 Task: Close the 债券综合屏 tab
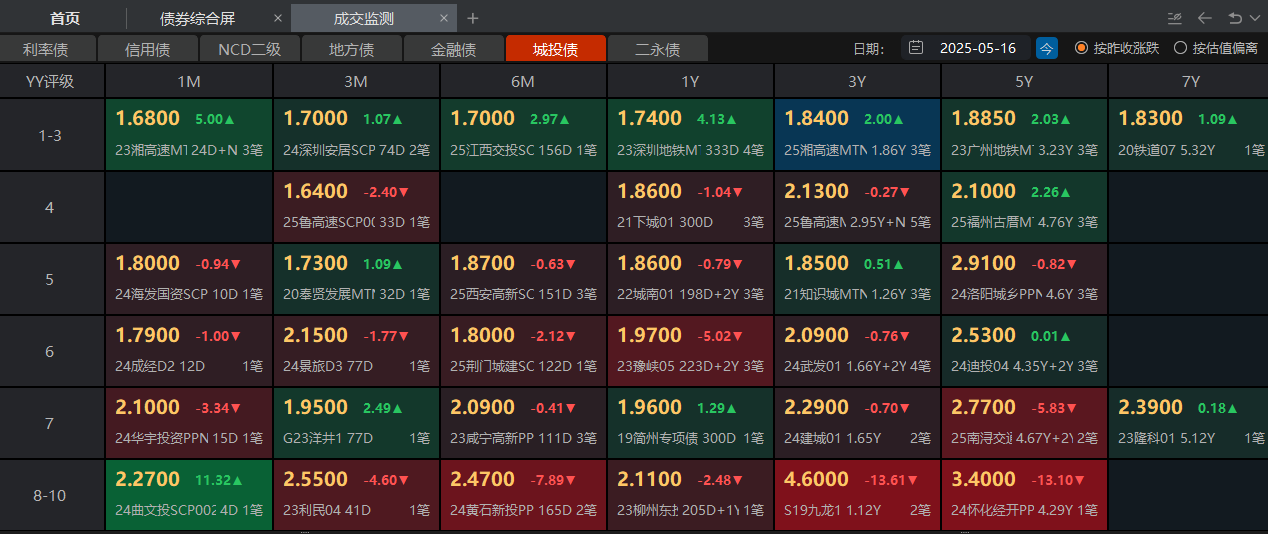tap(277, 19)
